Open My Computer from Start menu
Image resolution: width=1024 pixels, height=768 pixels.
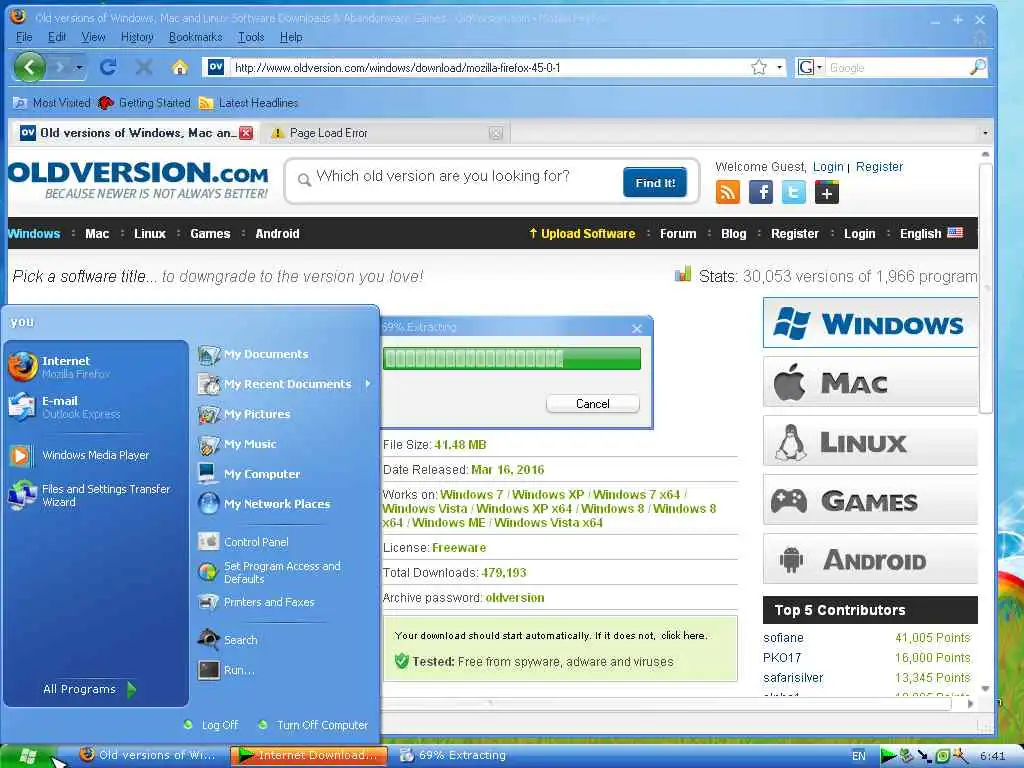(285, 474)
